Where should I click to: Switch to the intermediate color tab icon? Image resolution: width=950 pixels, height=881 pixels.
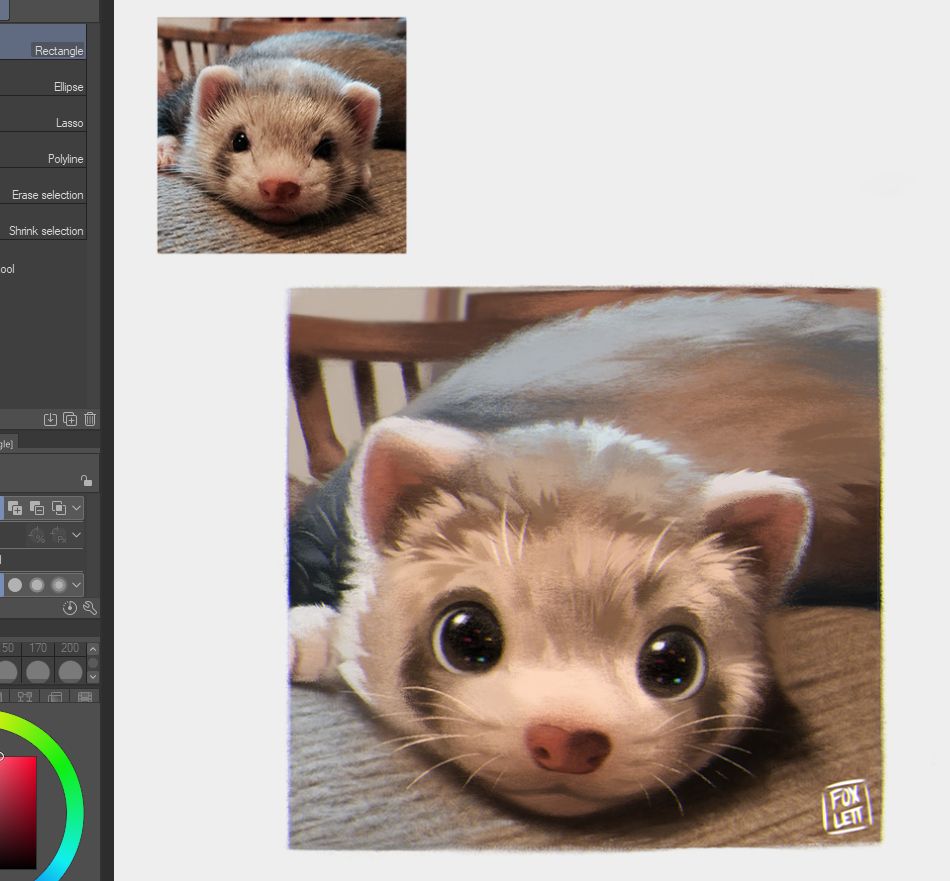tap(55, 697)
